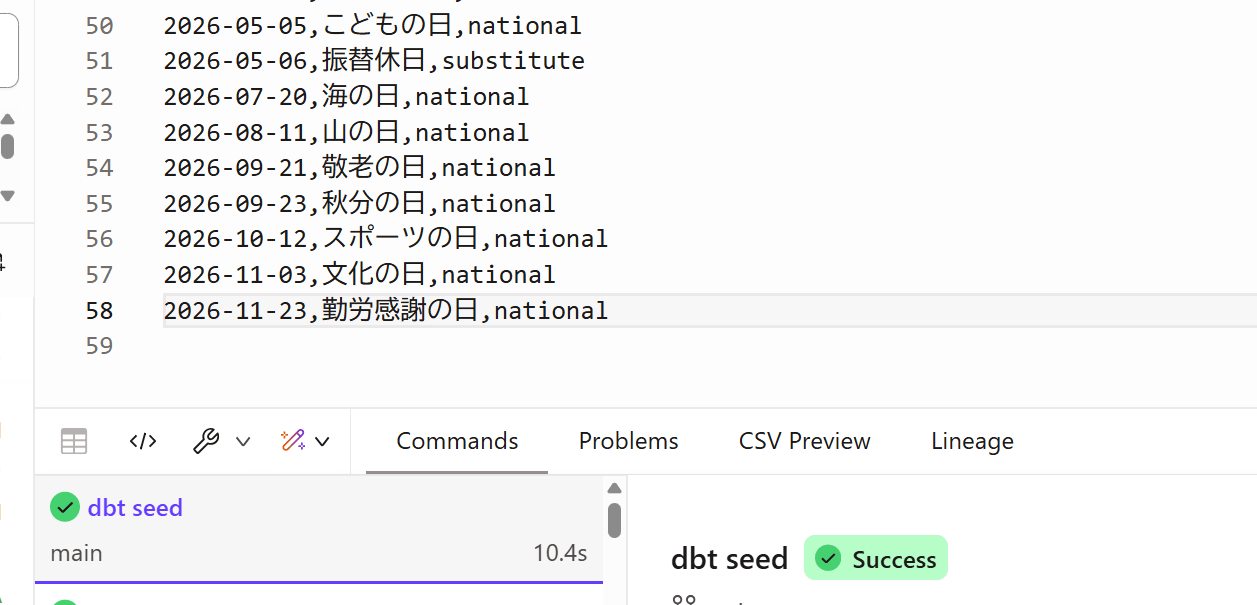Show the CSV Preview tab
1257x605 pixels.
click(804, 441)
